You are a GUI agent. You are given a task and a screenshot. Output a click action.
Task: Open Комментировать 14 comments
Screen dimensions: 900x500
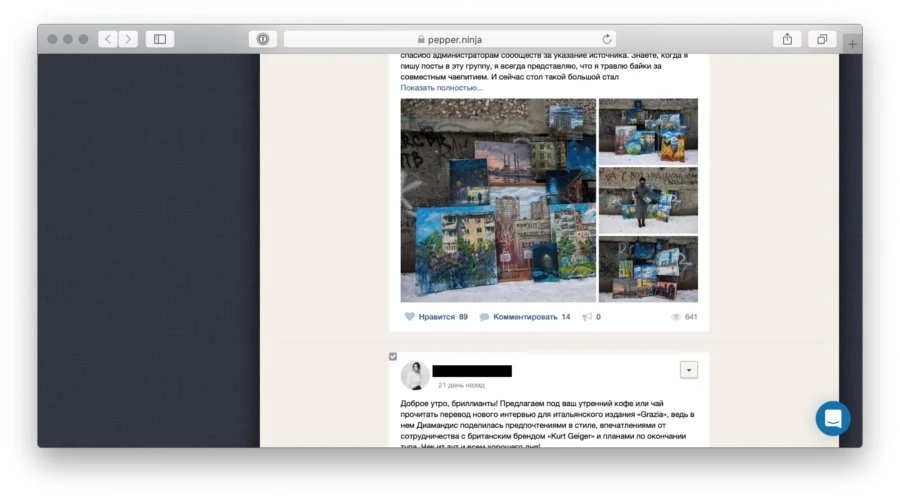pos(532,317)
